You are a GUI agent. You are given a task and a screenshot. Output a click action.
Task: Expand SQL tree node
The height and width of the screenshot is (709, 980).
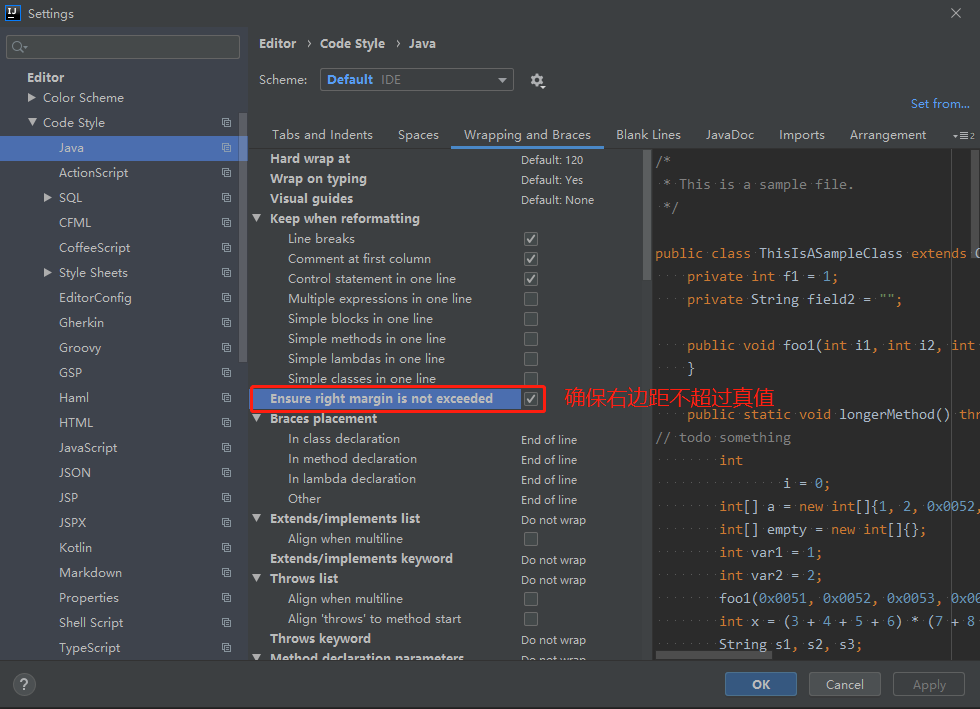[x=48, y=198]
